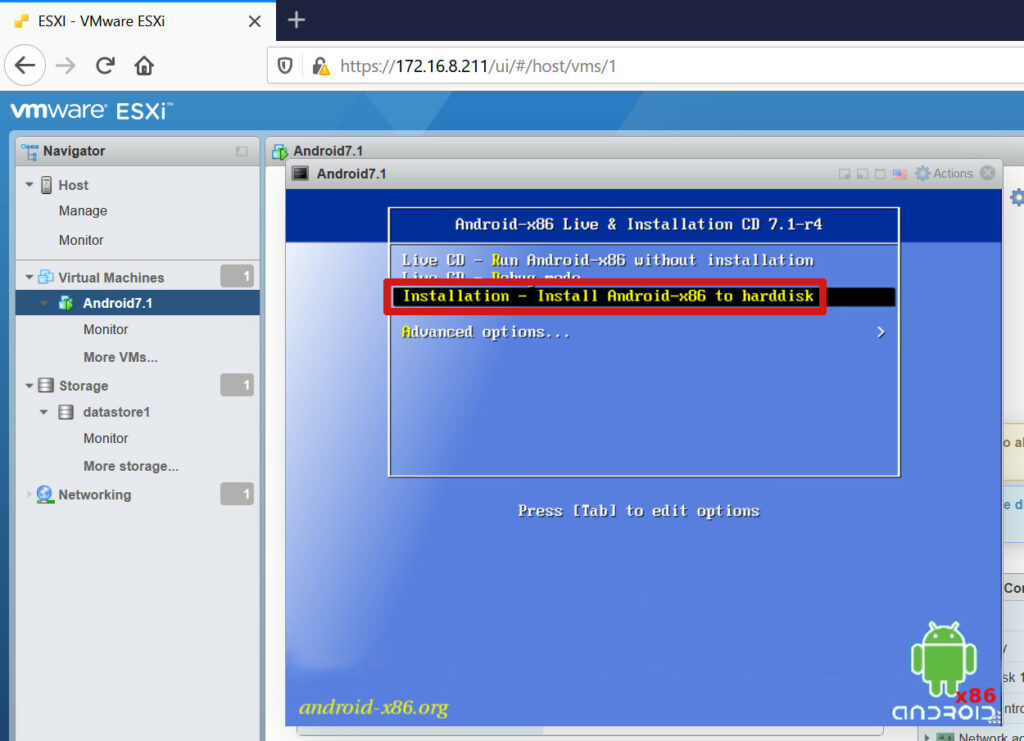Collapse the datastore1 tree node
Viewport: 1024px width, 741px height.
44,412
